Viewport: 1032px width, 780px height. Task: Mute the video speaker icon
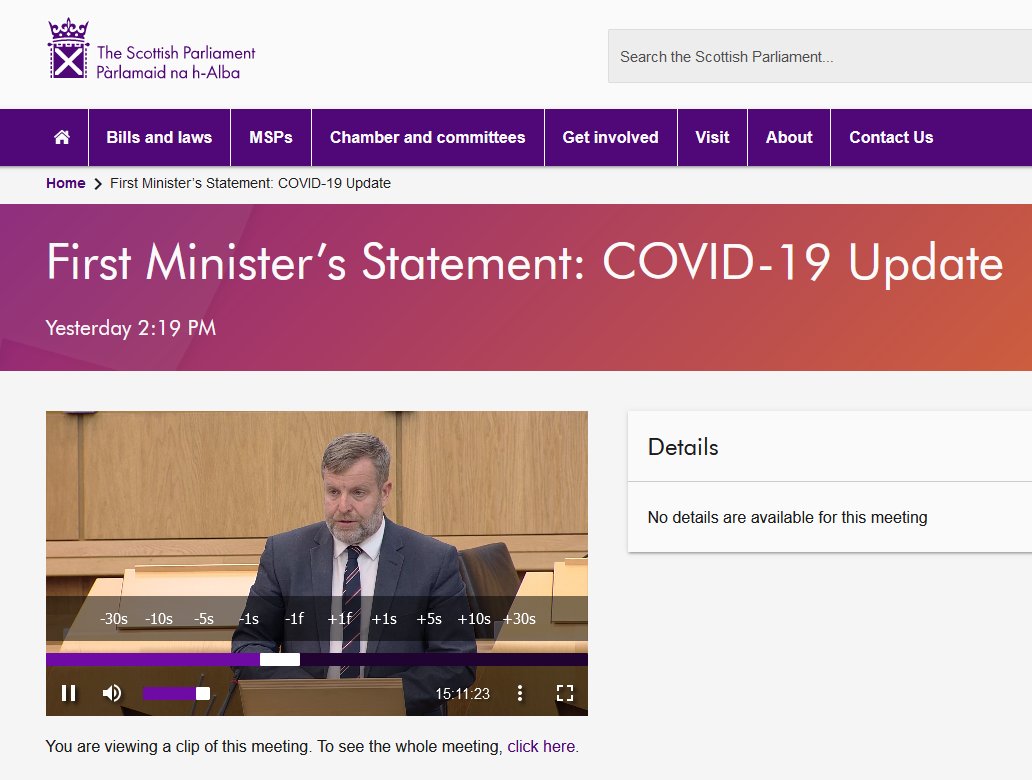[111, 692]
